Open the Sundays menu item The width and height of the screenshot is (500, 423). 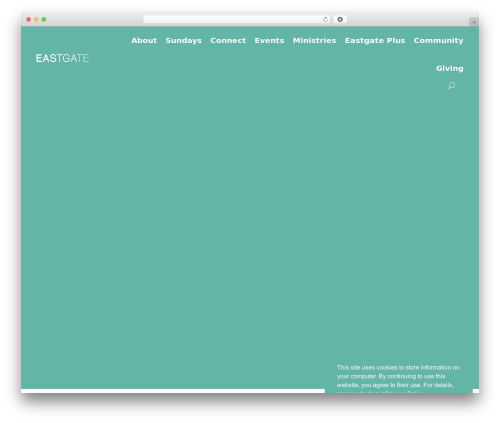tap(184, 40)
